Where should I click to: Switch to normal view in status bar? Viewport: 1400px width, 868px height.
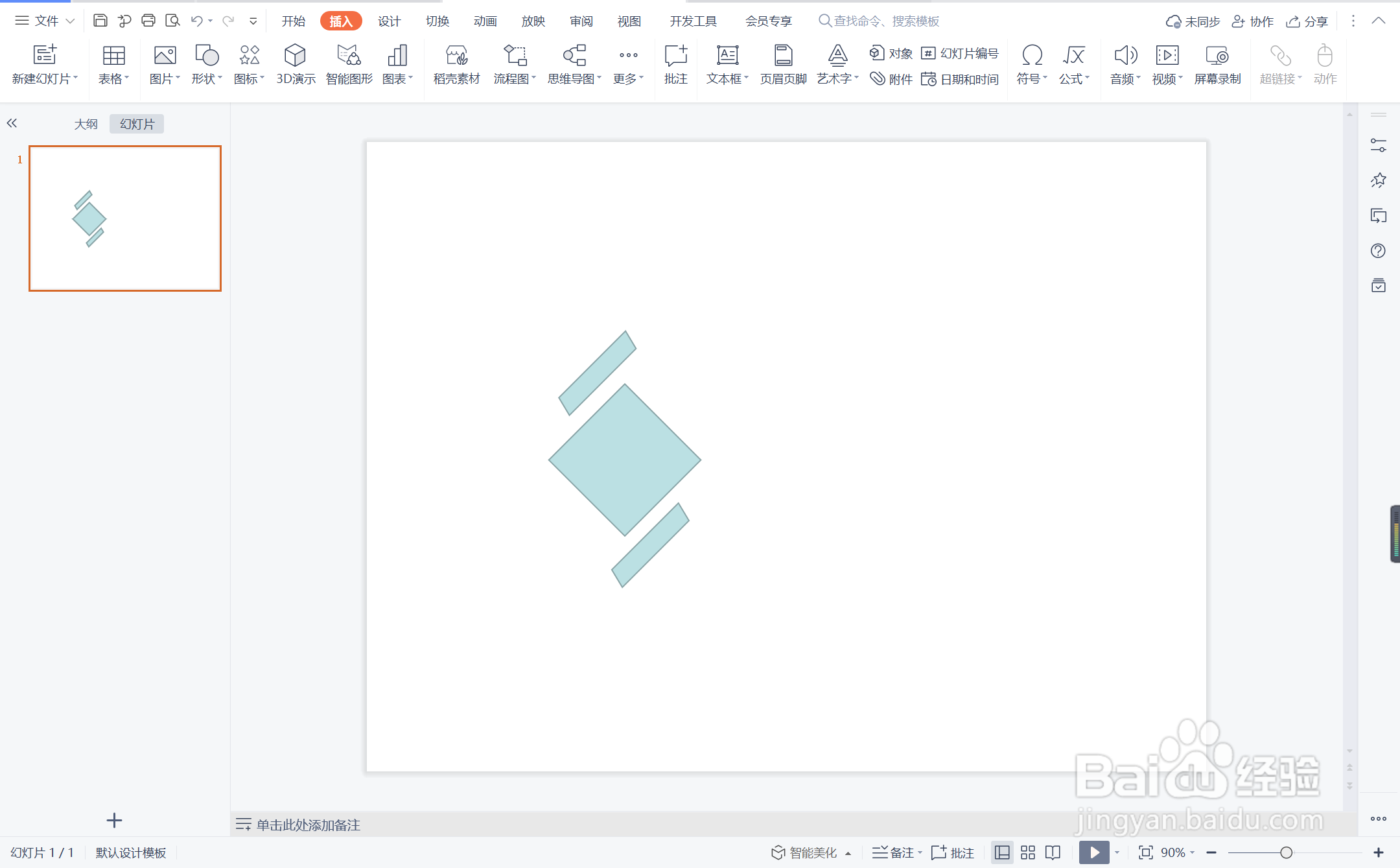pos(1002,852)
